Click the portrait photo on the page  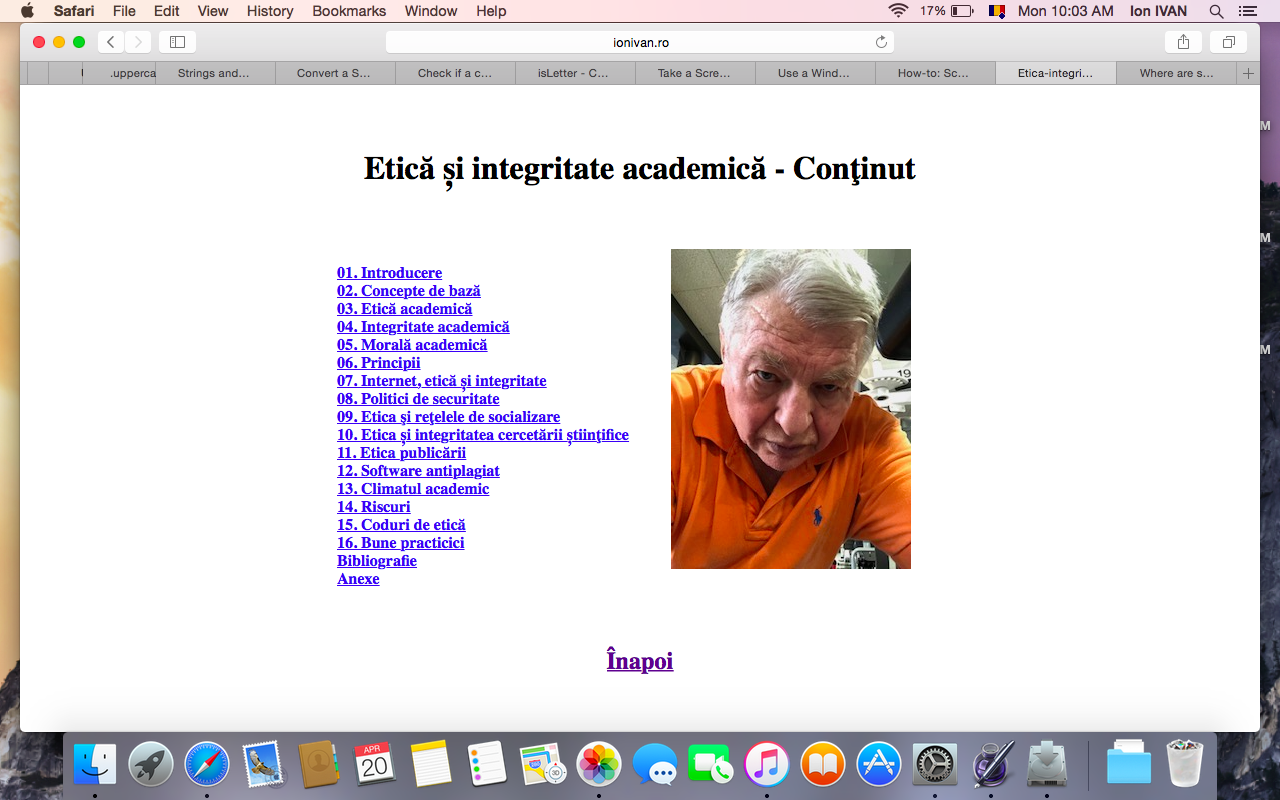(x=790, y=409)
